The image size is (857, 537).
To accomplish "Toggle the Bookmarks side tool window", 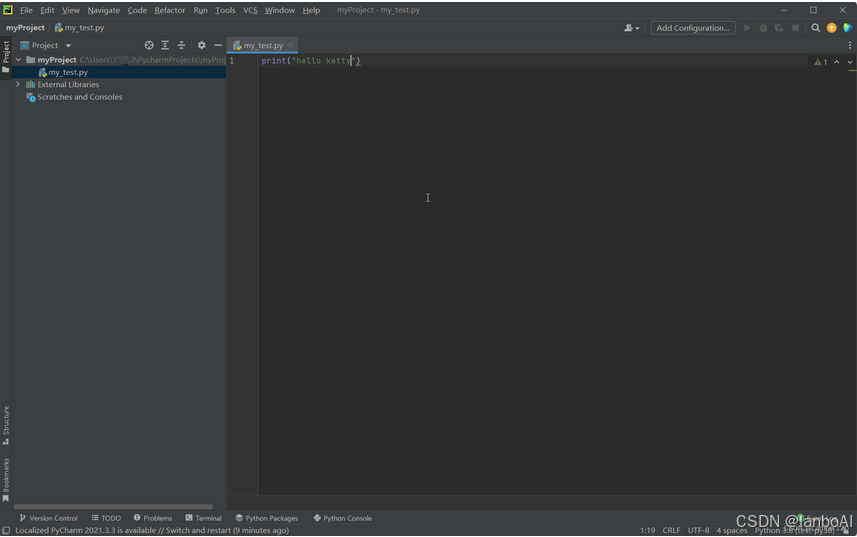I will point(6,480).
